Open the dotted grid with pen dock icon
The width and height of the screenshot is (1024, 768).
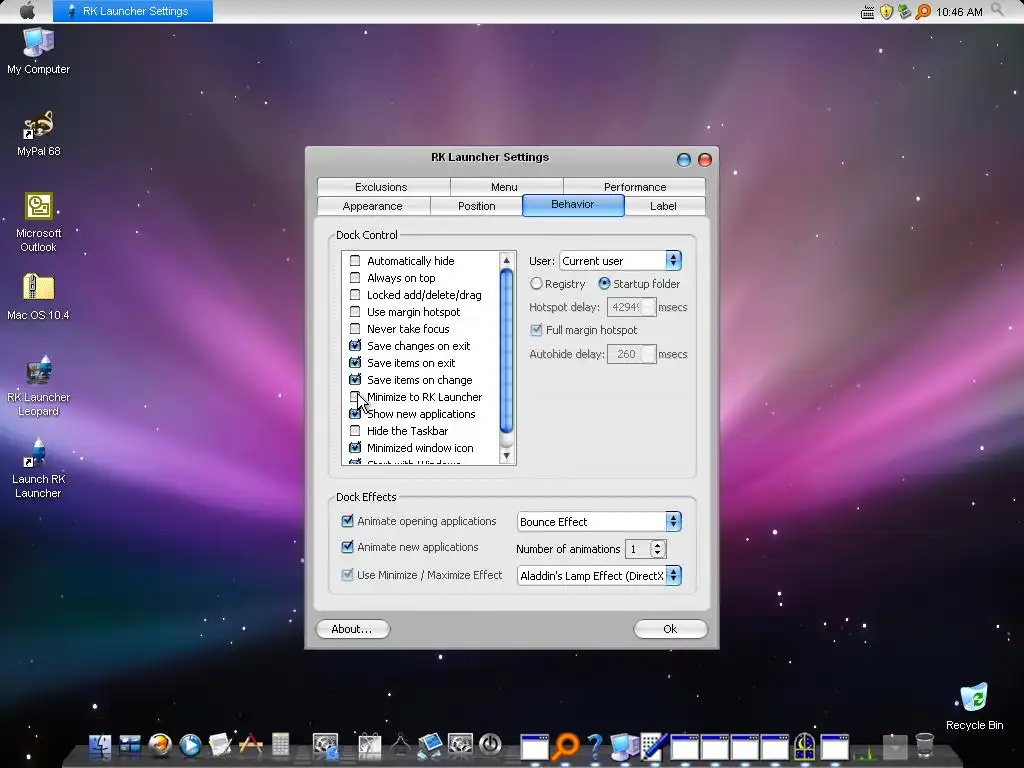point(654,746)
